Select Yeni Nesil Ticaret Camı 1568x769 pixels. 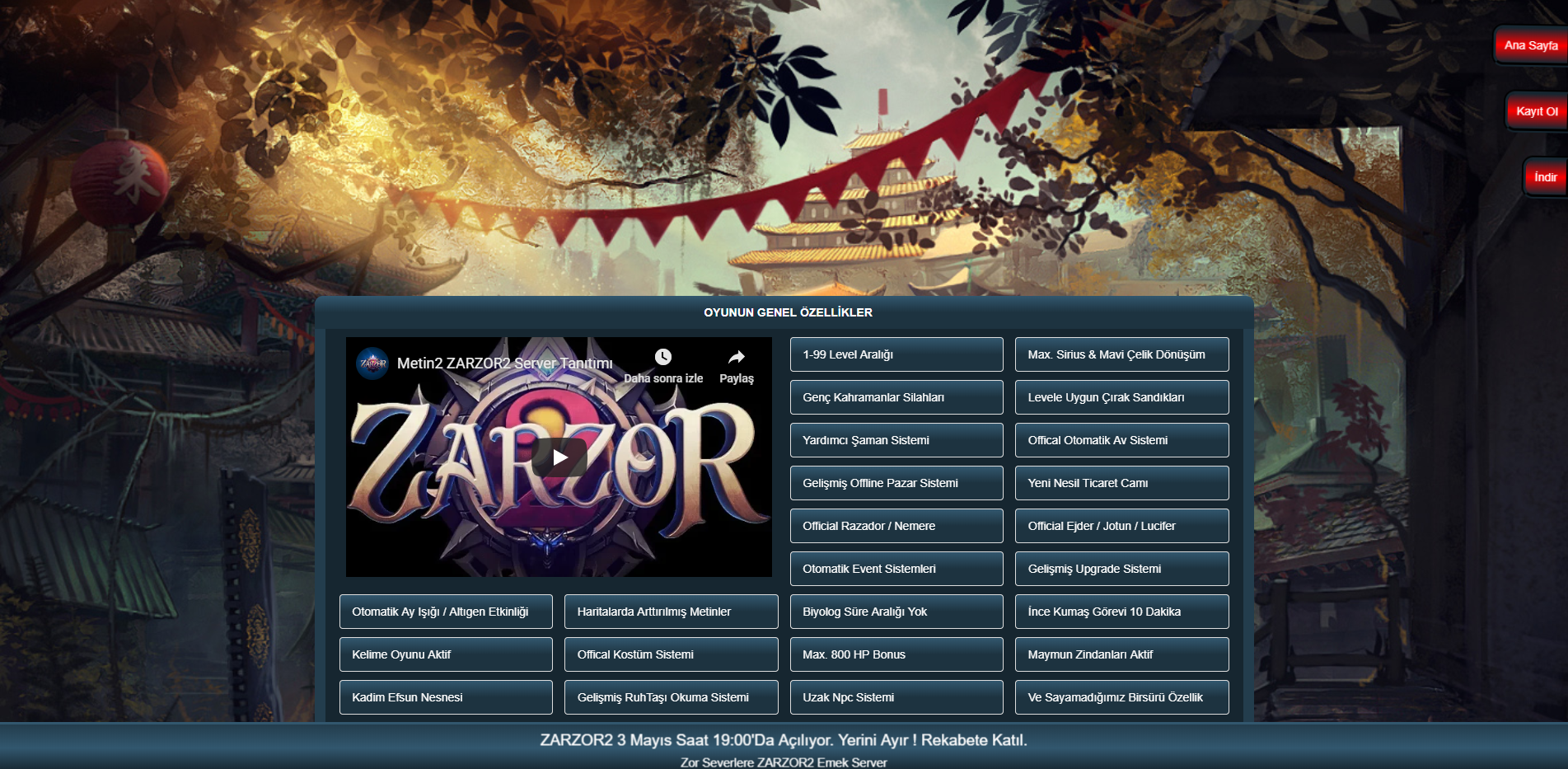point(1121,483)
